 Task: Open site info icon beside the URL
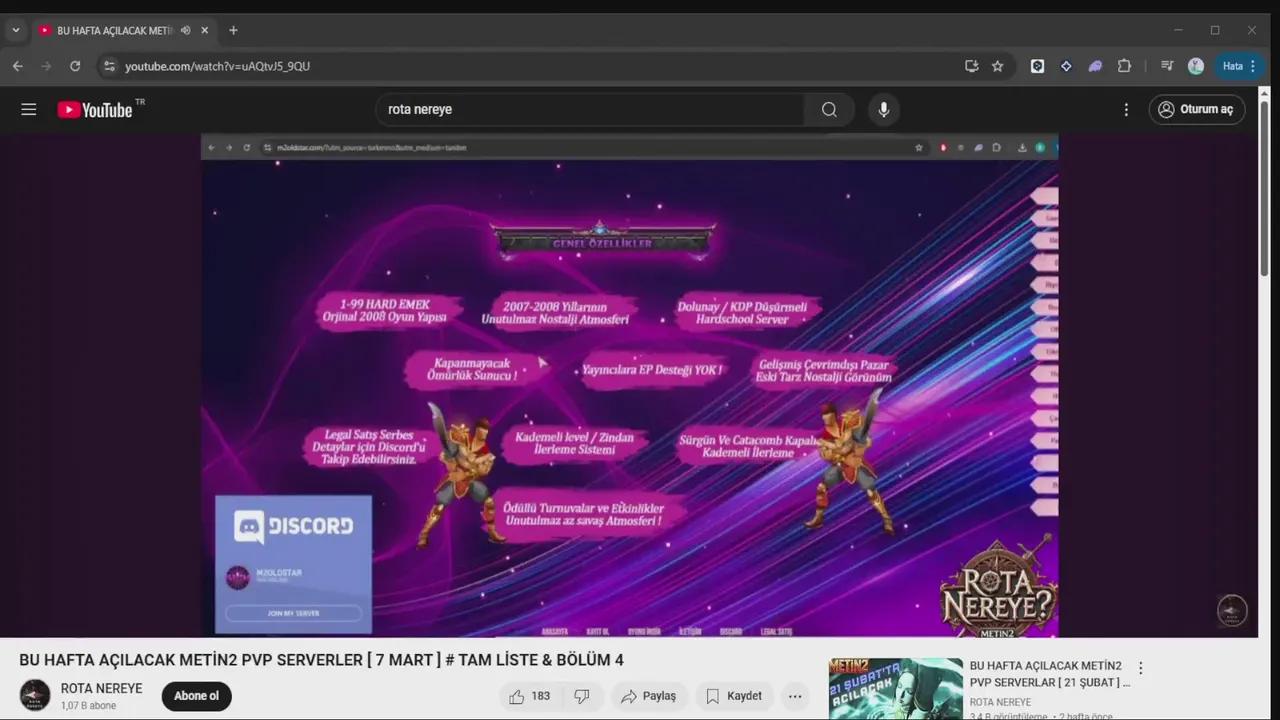[x=110, y=66]
